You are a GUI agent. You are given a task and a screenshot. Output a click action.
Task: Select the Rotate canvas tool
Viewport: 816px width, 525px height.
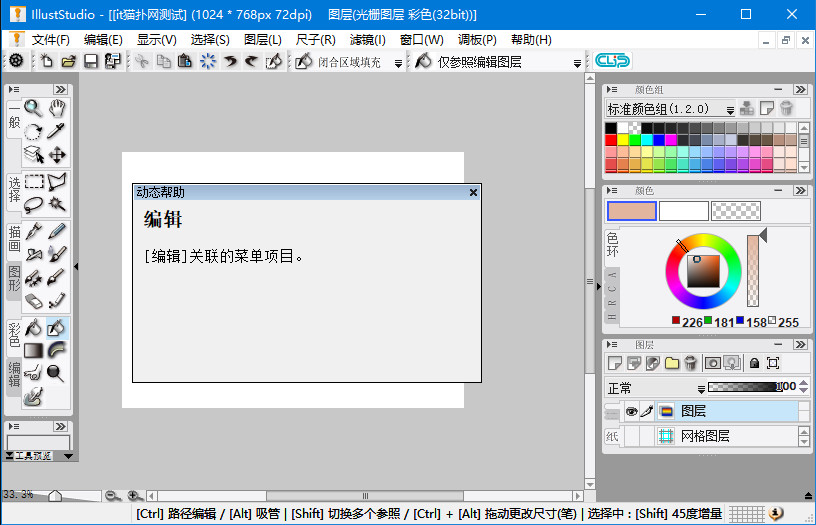pyautogui.click(x=33, y=132)
